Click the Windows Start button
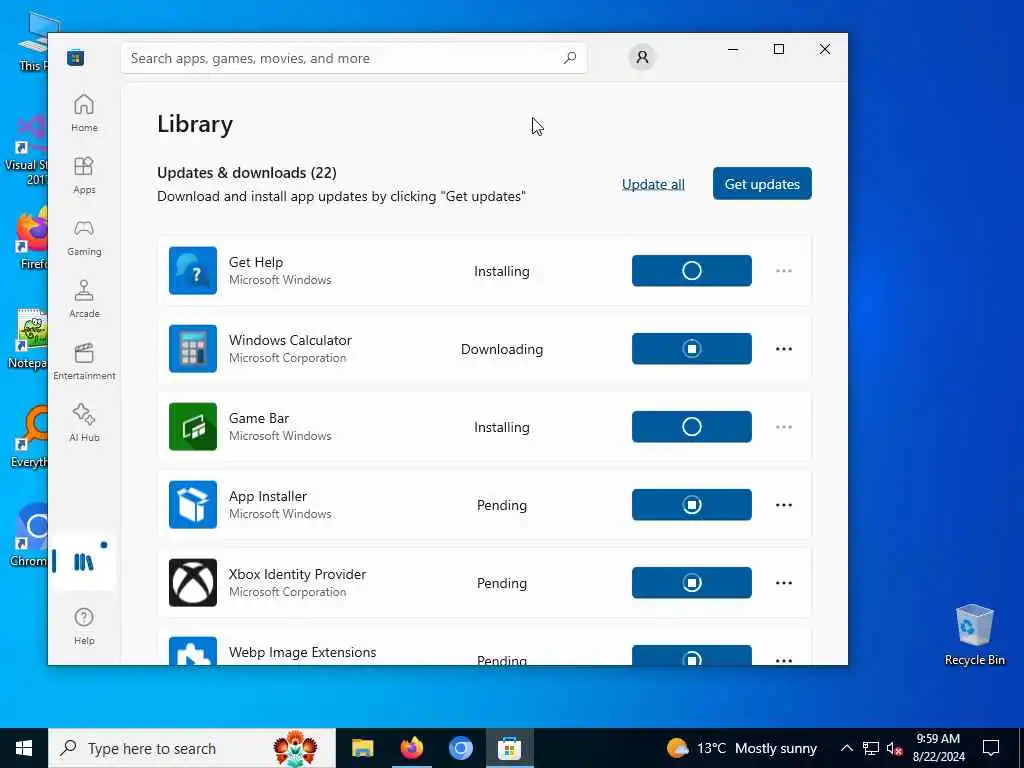 24,748
